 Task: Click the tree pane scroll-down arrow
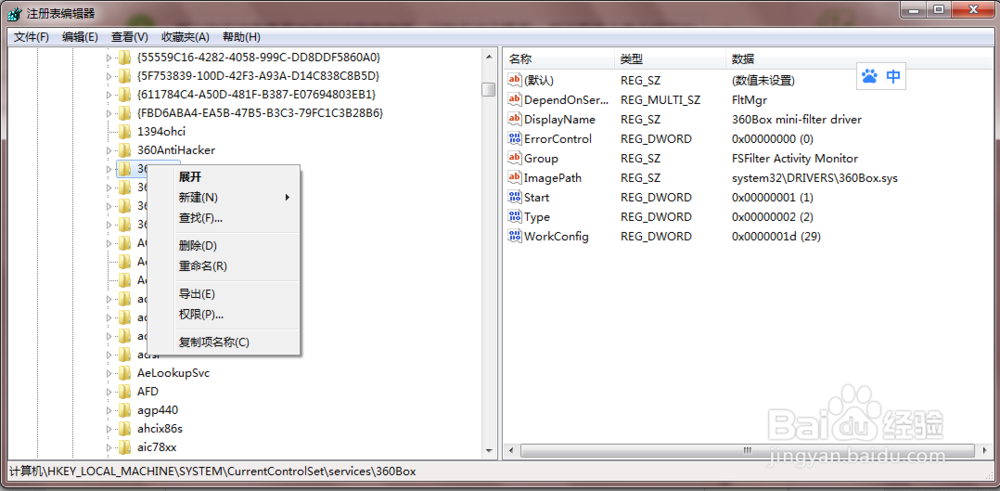point(489,451)
